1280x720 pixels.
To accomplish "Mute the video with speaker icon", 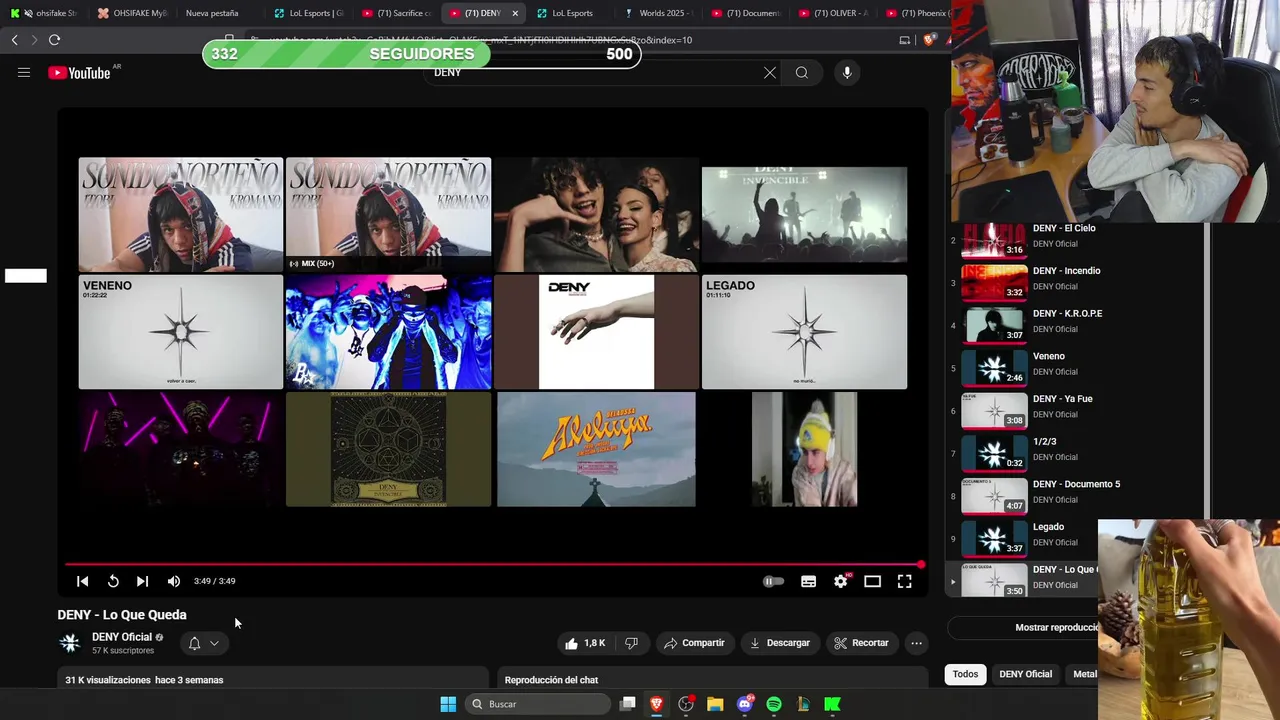I will coord(174,581).
